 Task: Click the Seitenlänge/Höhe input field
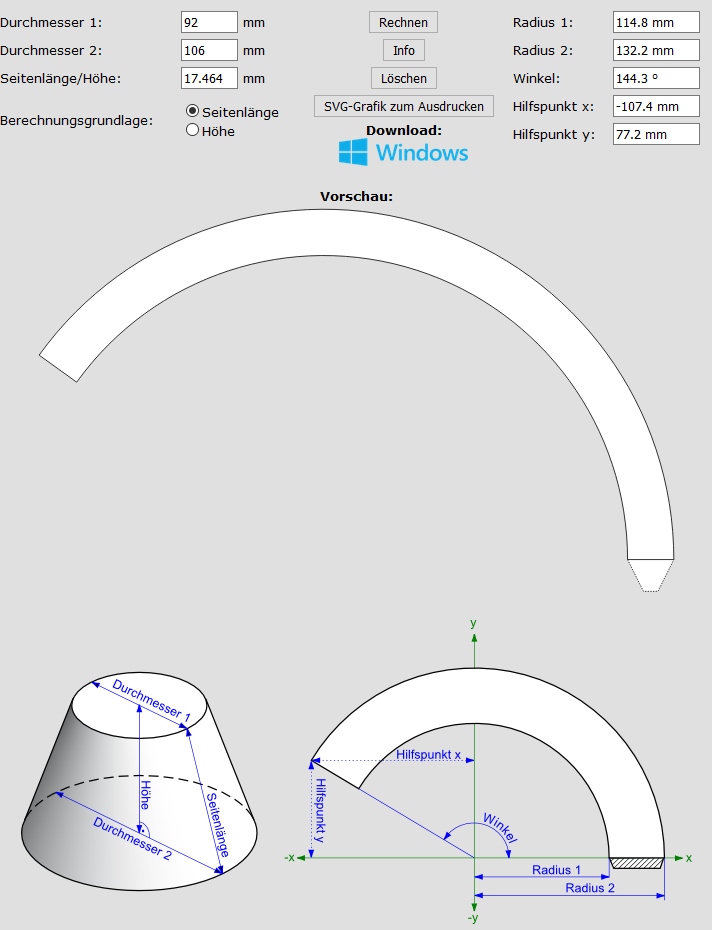point(209,78)
